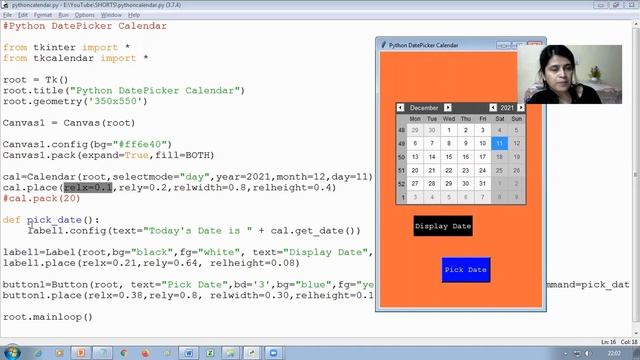This screenshot has width=640, height=360.
Task: Click 'Canvas1 = Canvas(root)' code line
Action: click(x=69, y=123)
